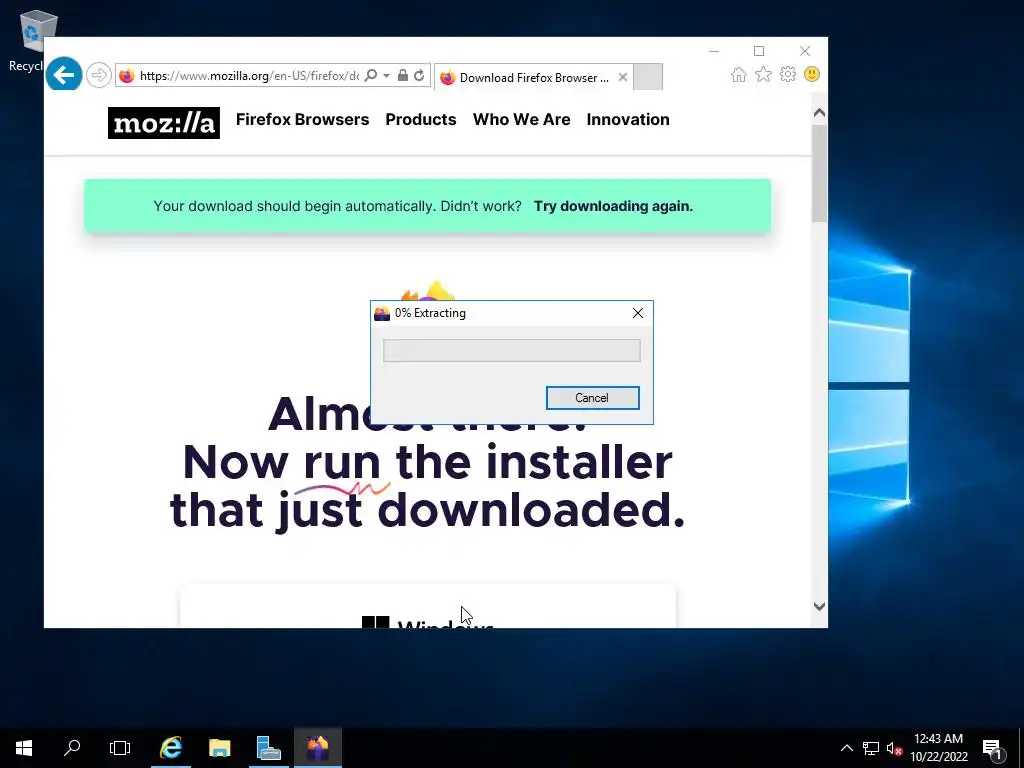
Task: Click the page scrollbar up arrow
Action: point(820,113)
